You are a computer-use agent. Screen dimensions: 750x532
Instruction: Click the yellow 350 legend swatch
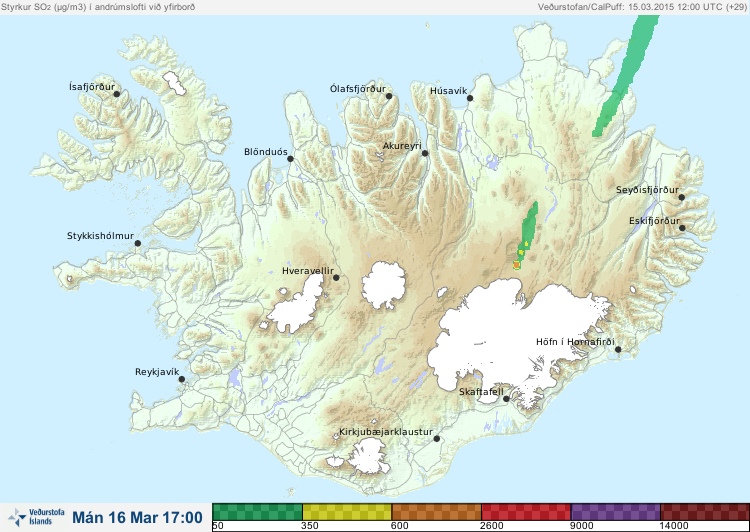[x=347, y=512]
